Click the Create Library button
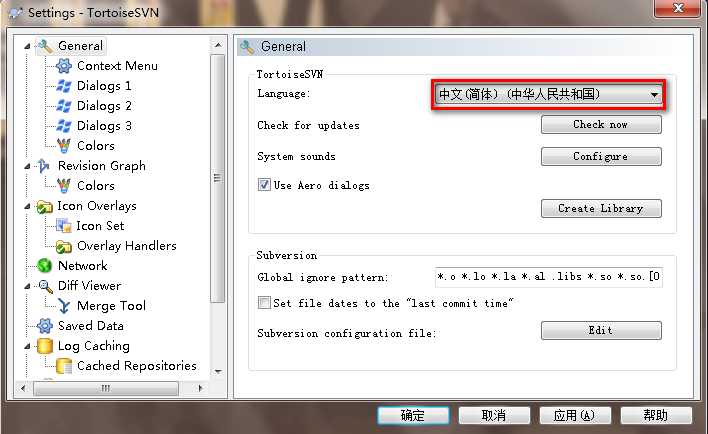Screen dimensions: 708x434 click(x=601, y=208)
